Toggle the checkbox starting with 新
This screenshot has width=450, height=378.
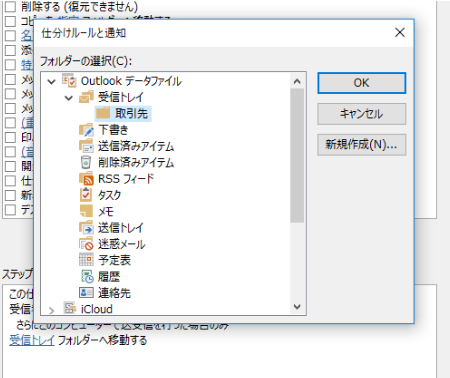[x=10, y=195]
